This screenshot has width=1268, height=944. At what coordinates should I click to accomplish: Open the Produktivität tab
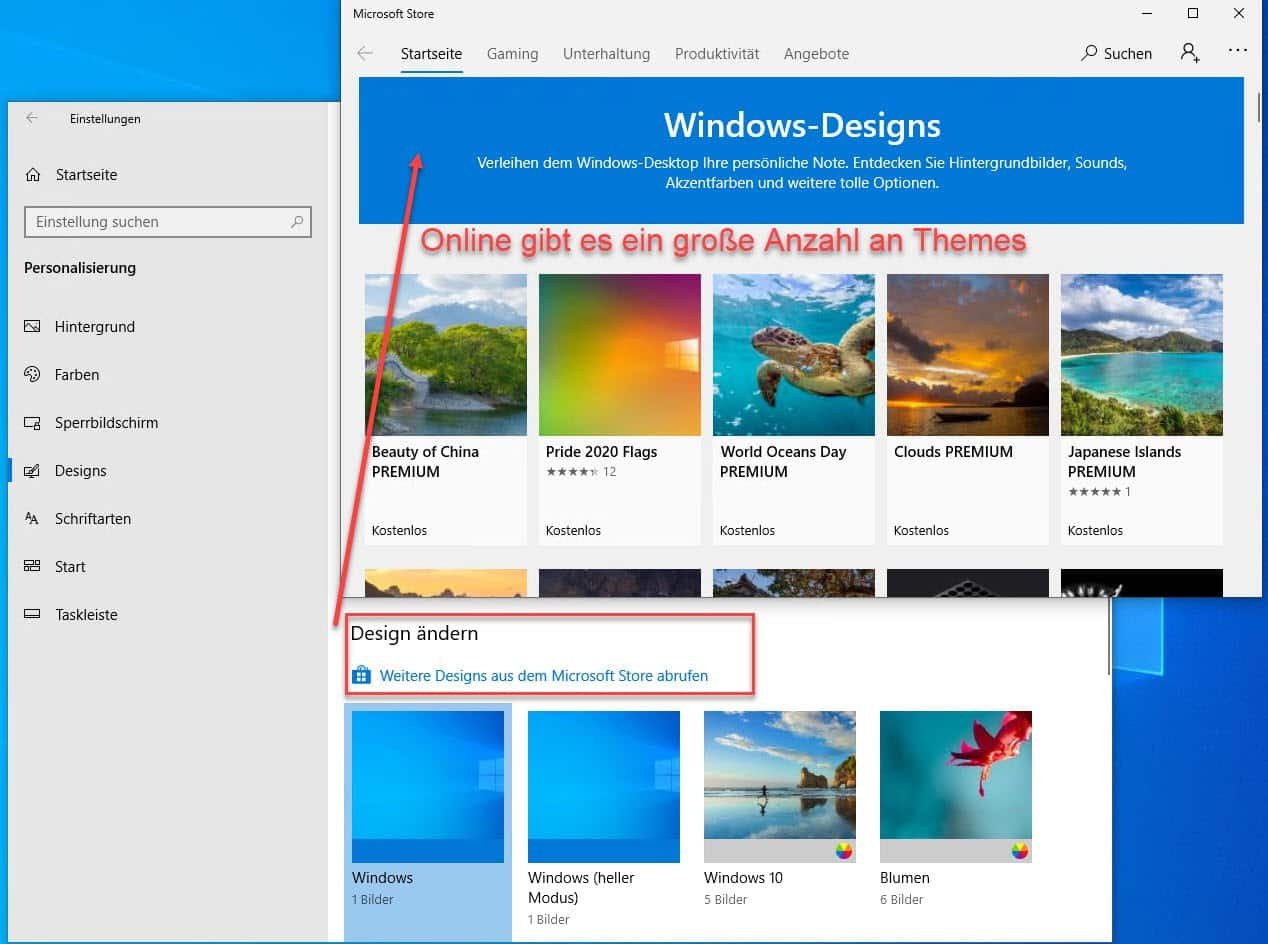(717, 54)
